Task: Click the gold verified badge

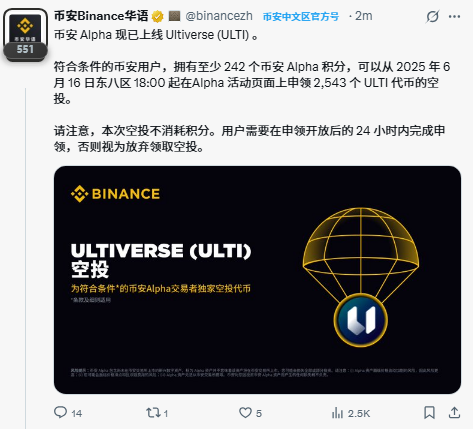Action: [157, 16]
